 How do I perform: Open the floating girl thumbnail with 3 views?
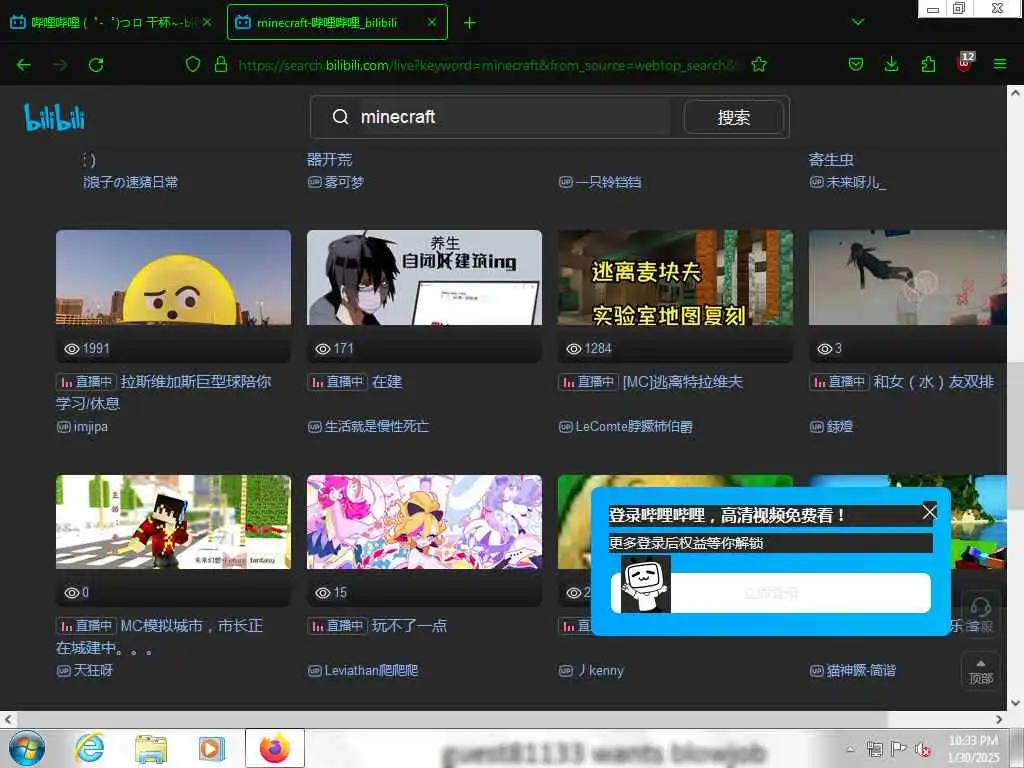coord(908,278)
